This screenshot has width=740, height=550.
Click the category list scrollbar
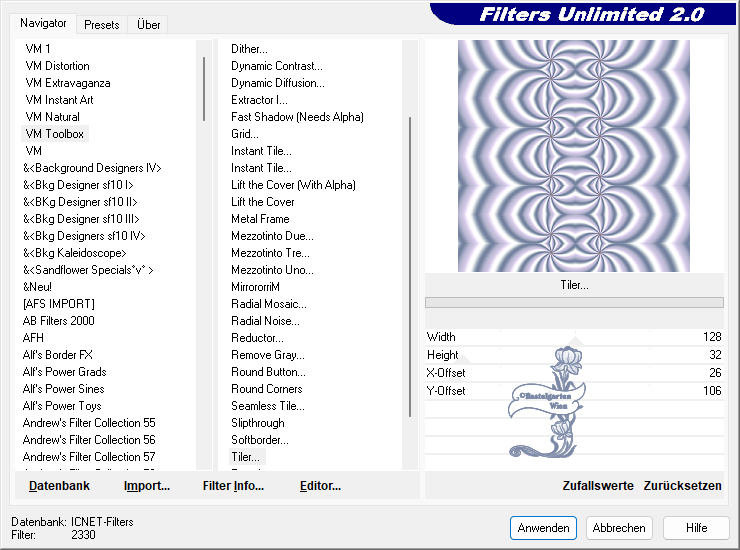click(204, 90)
